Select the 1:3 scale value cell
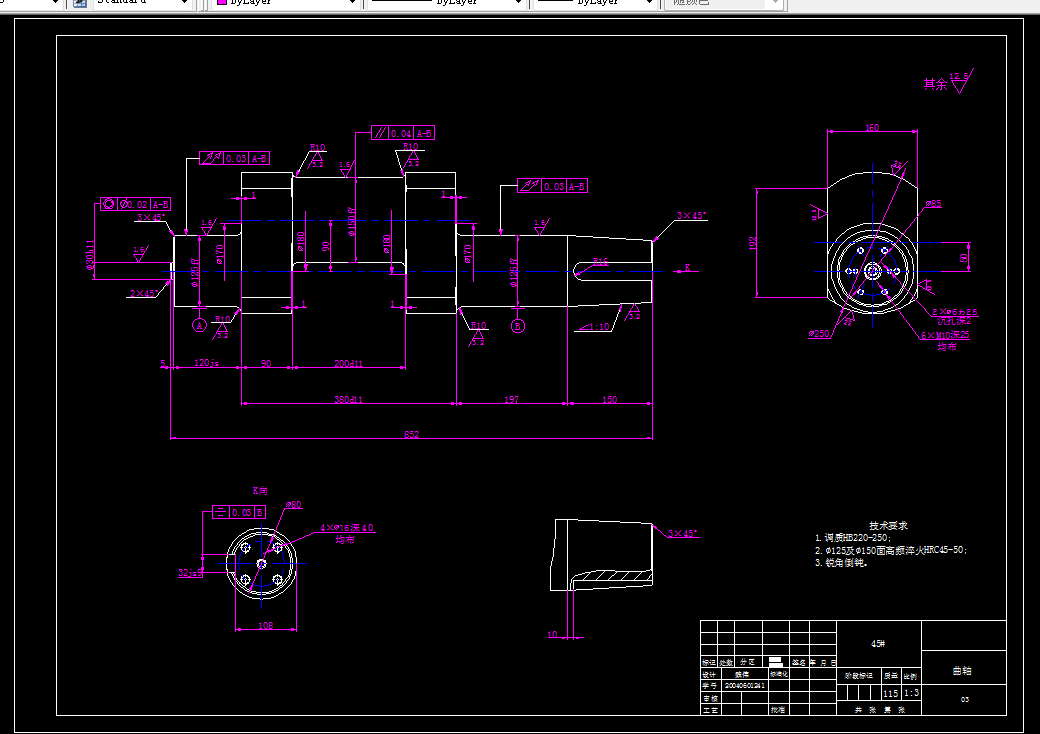The width and height of the screenshot is (1040, 734). pyautogui.click(x=911, y=693)
